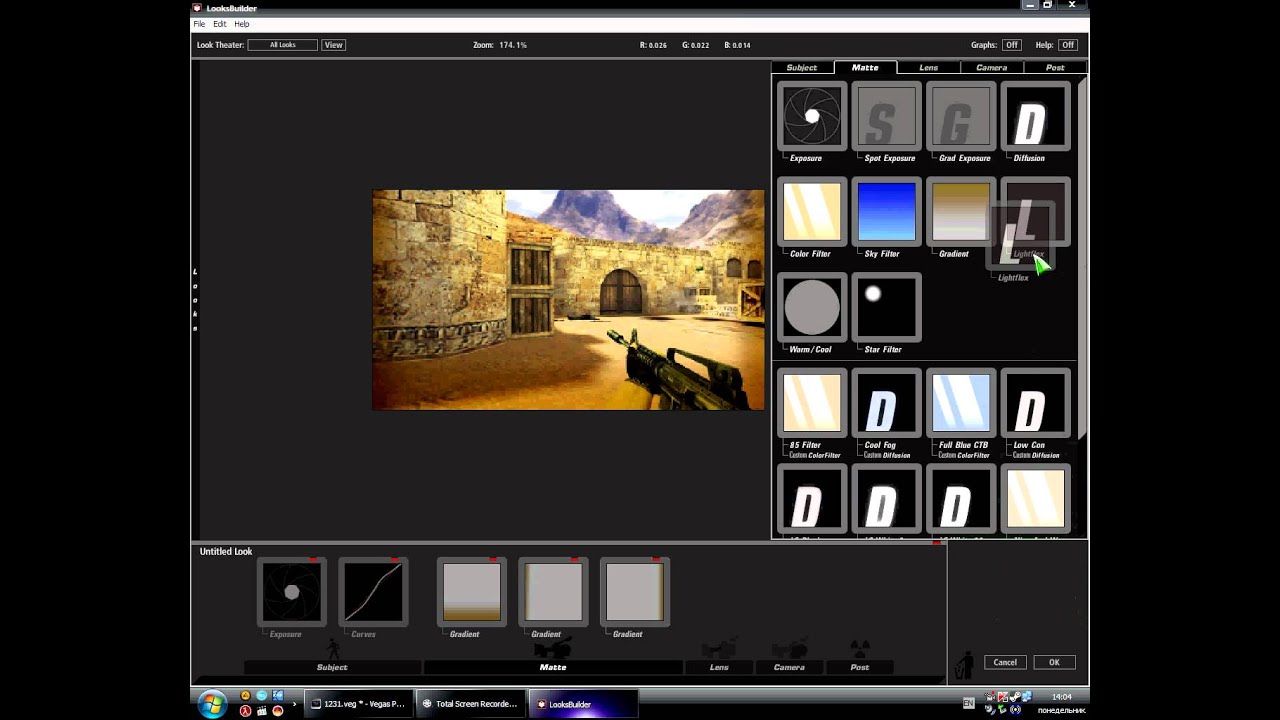Toggle the Help Off switch
This screenshot has height=720, width=1280.
pyautogui.click(x=1068, y=45)
